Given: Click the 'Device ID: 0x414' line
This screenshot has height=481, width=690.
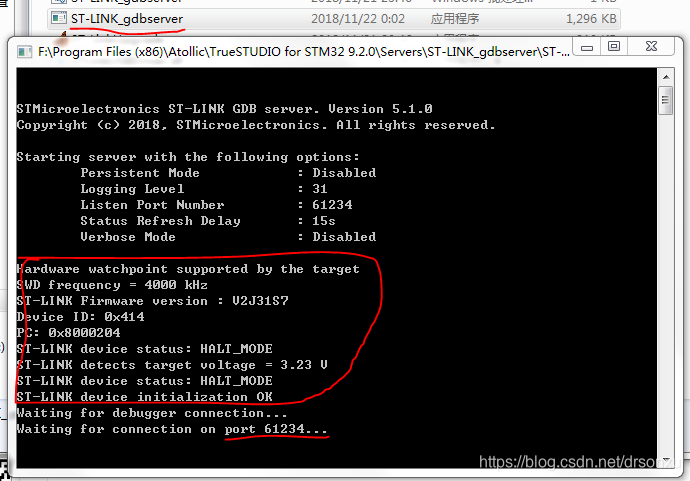Looking at the screenshot, I should click(81, 317).
